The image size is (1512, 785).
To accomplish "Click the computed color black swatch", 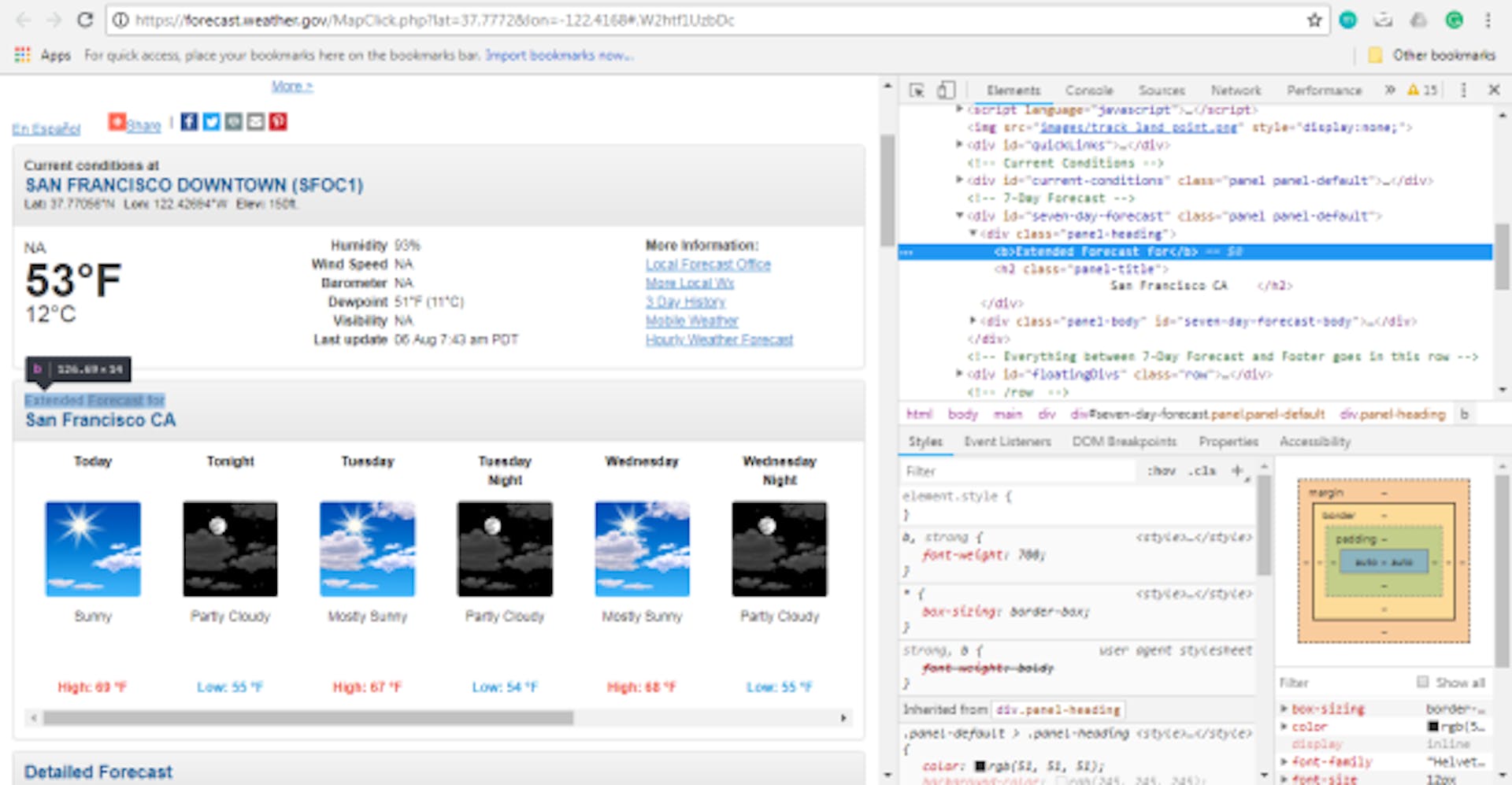I will (1433, 727).
